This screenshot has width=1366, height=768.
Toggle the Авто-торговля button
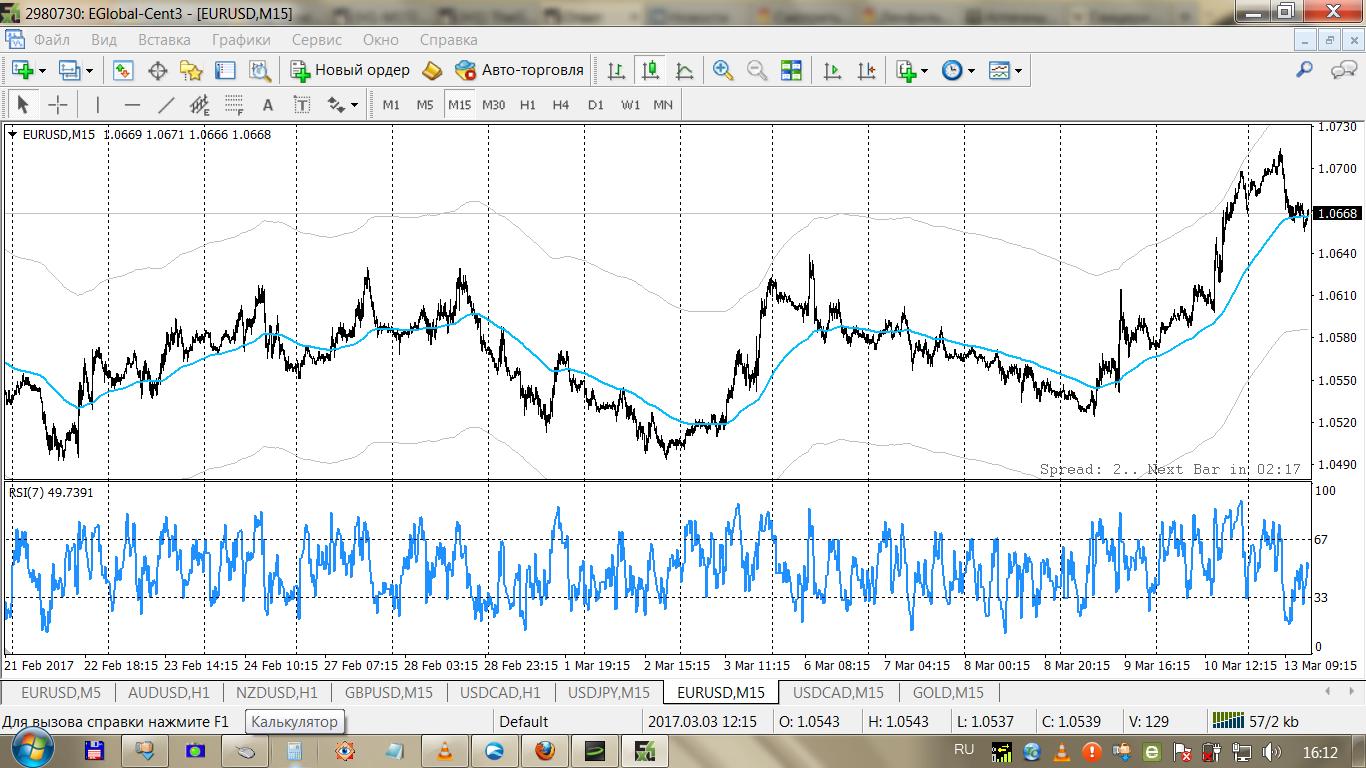pos(519,70)
